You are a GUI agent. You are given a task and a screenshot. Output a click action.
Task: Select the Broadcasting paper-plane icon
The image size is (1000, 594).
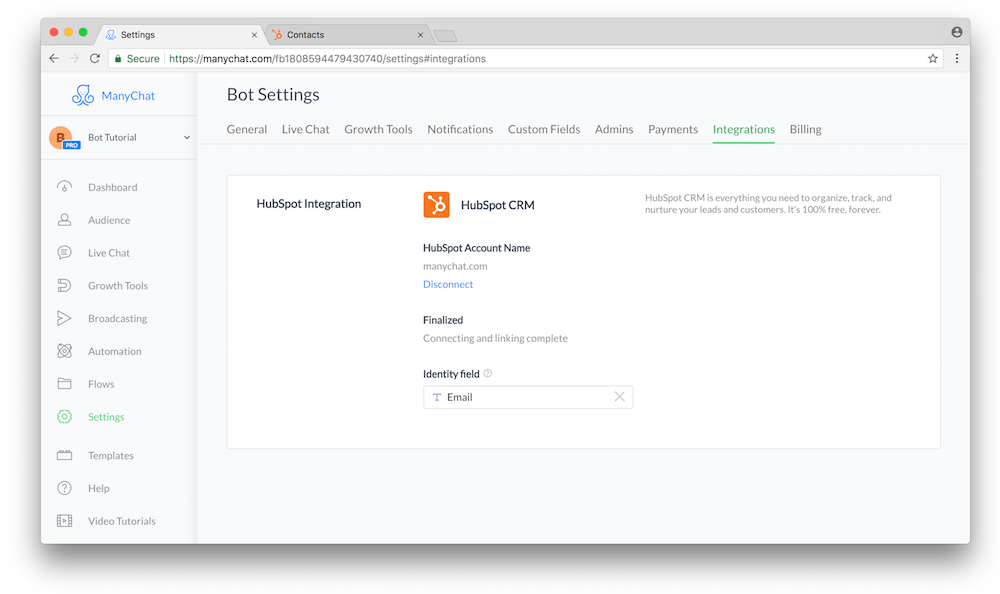(64, 318)
